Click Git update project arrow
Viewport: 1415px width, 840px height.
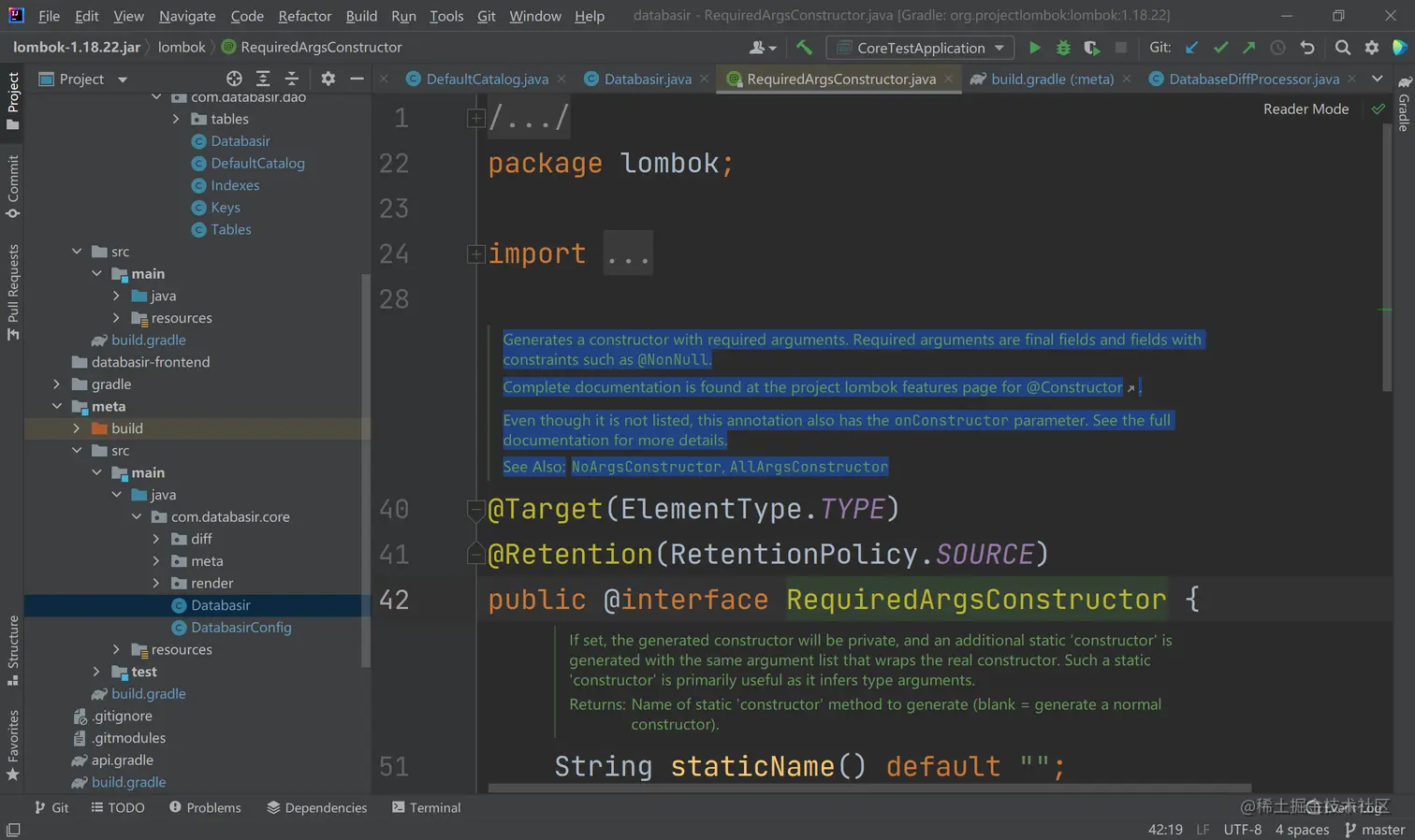pyautogui.click(x=1191, y=48)
